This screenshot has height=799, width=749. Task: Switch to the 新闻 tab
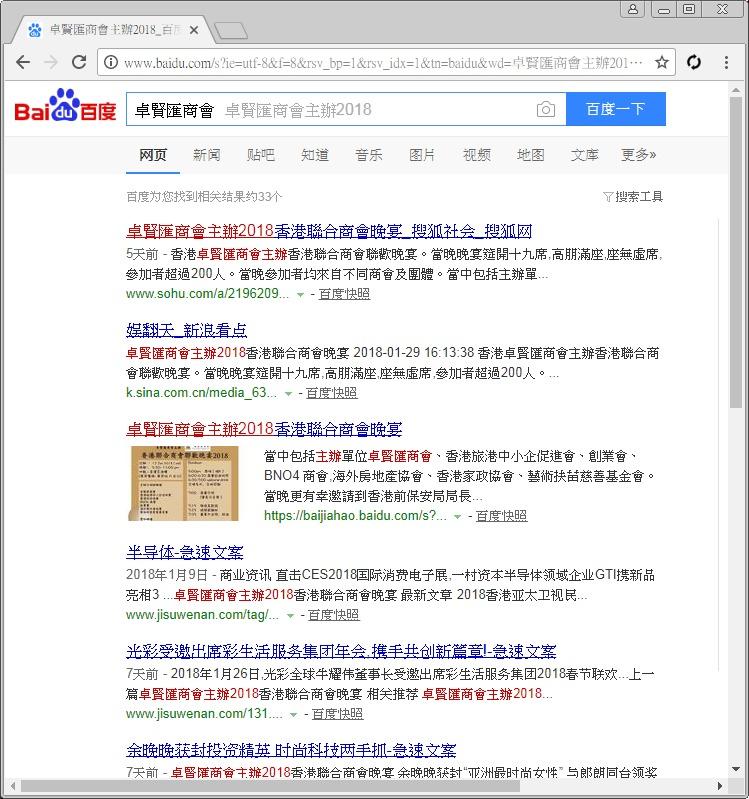pos(206,155)
